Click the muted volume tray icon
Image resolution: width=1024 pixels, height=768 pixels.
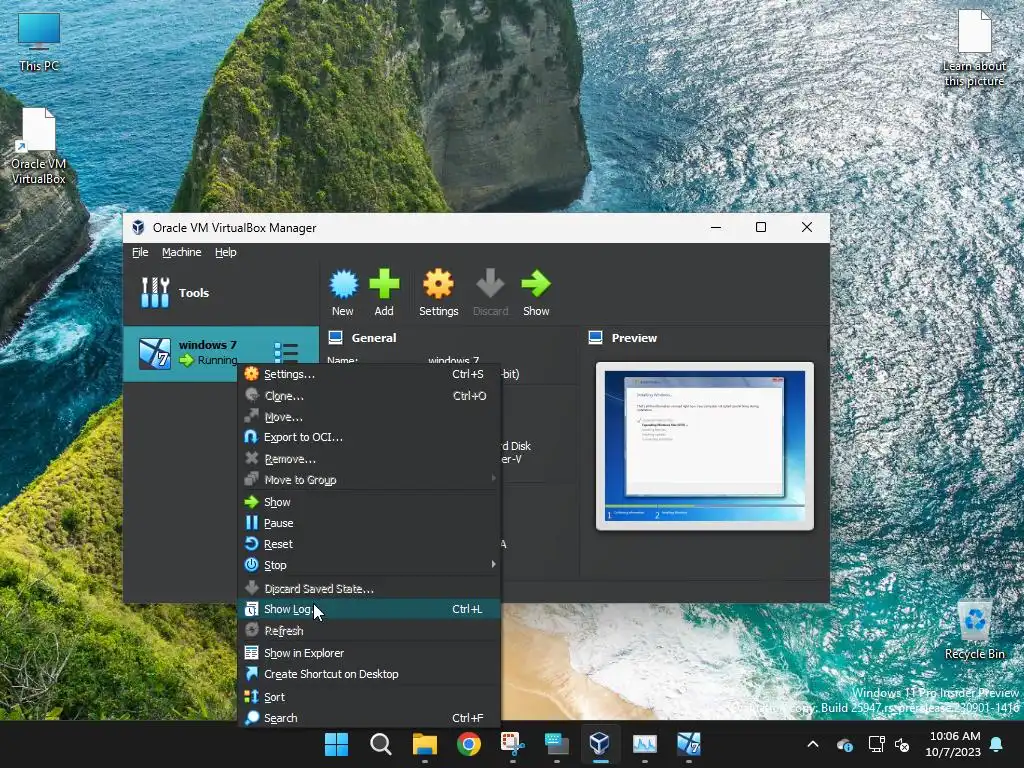coord(903,744)
